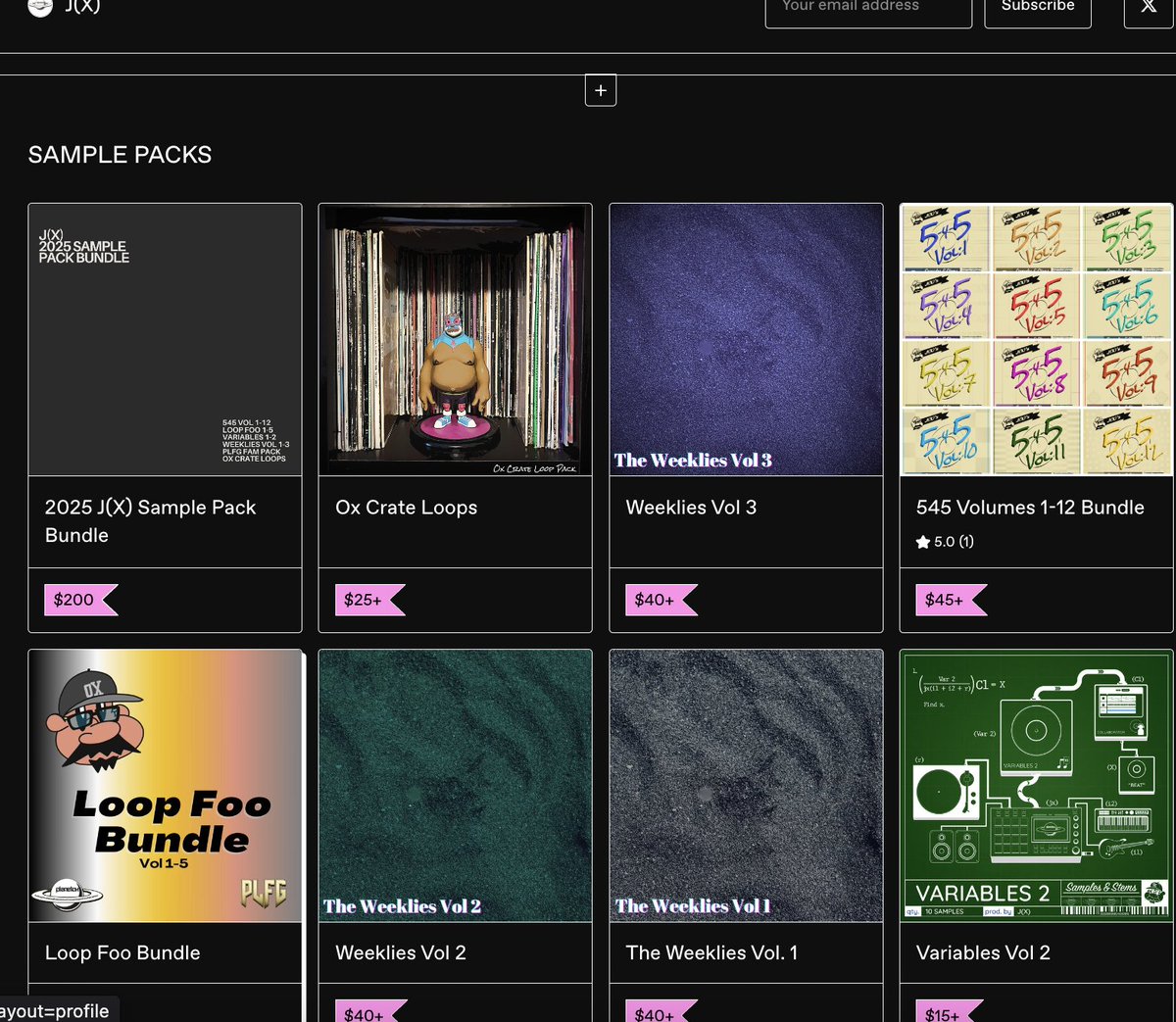
Task: Click the J(X) profile avatar icon
Action: click(x=40, y=7)
